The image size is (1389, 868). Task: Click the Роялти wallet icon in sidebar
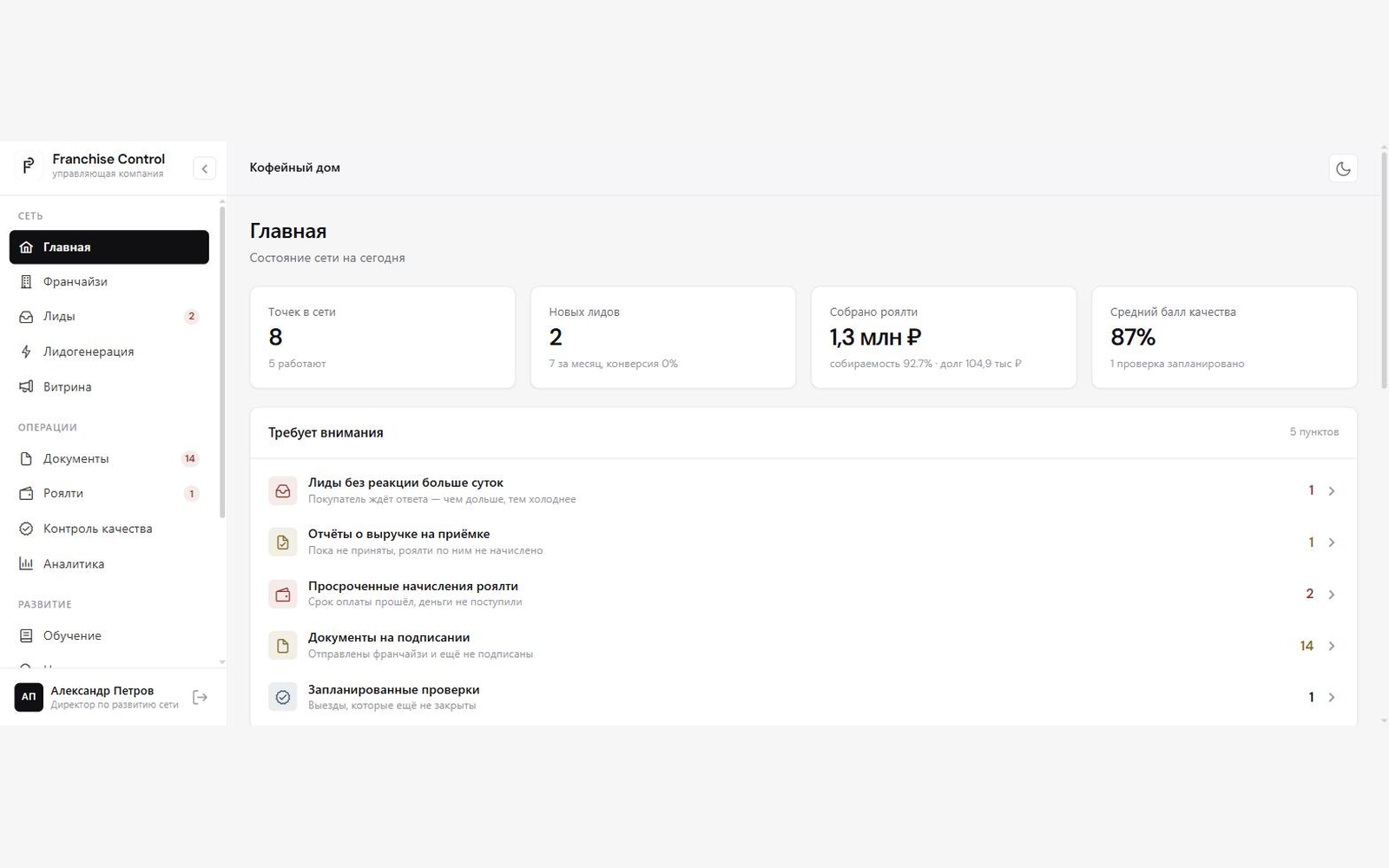(x=26, y=493)
